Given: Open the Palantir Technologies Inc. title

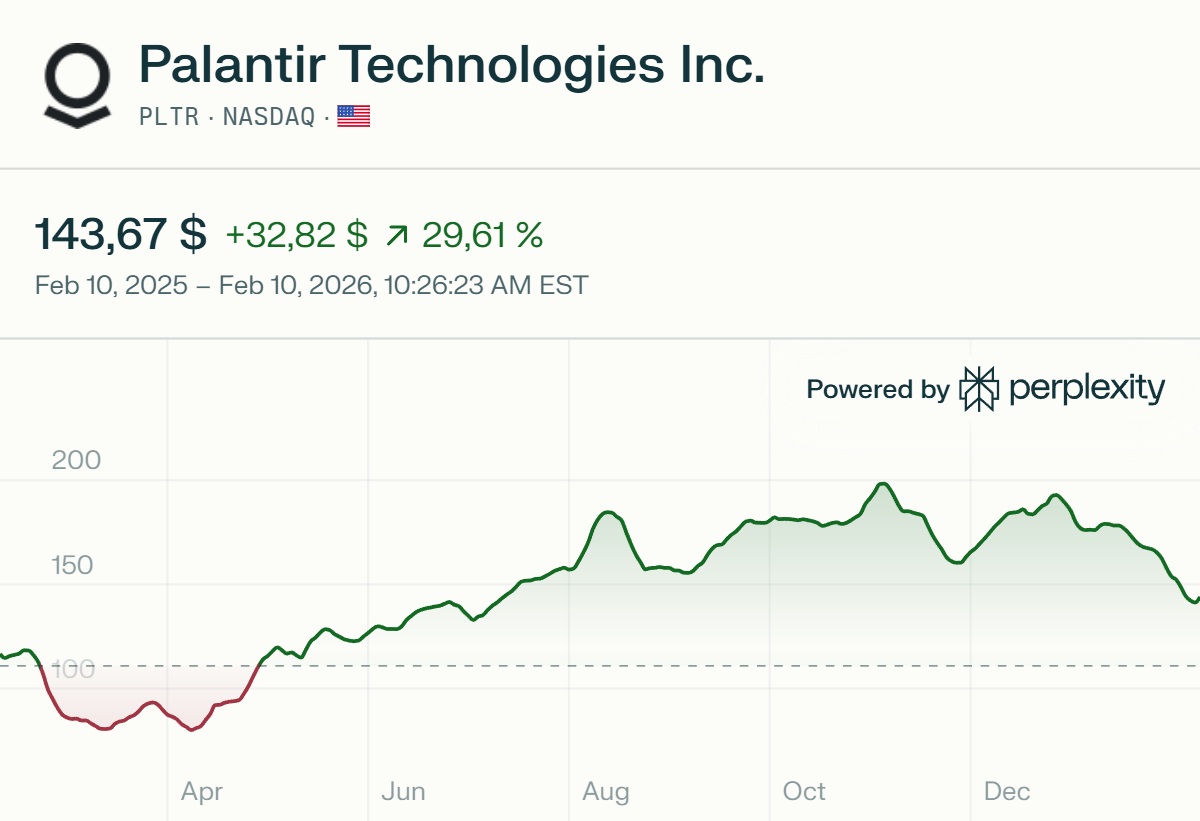Looking at the screenshot, I should pos(451,64).
